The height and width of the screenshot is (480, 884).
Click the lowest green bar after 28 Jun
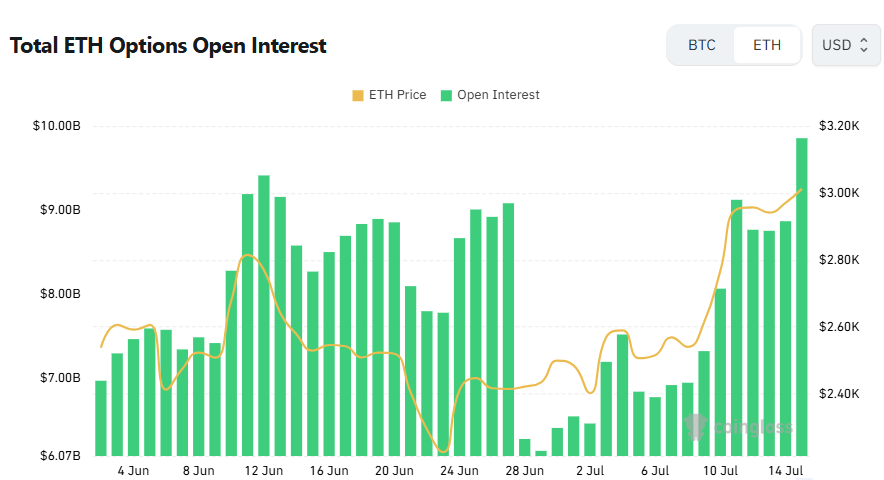pyautogui.click(x=541, y=453)
